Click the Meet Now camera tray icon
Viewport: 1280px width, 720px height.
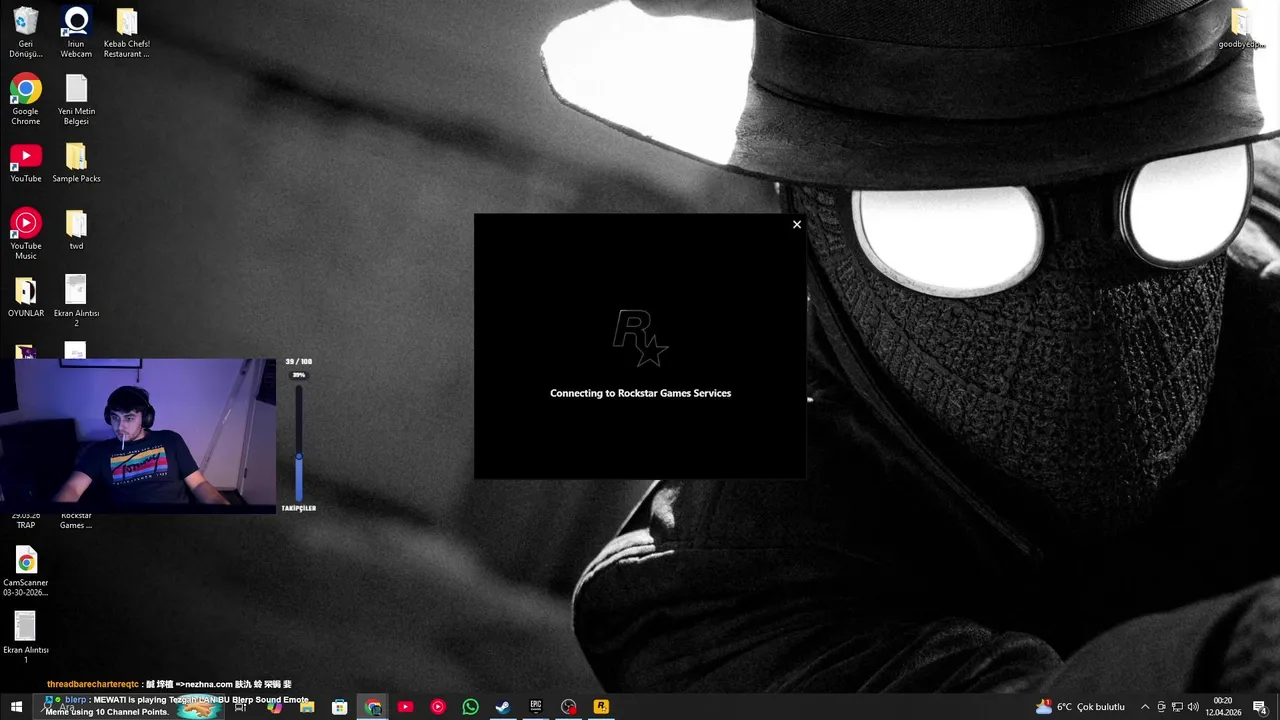[1161, 707]
